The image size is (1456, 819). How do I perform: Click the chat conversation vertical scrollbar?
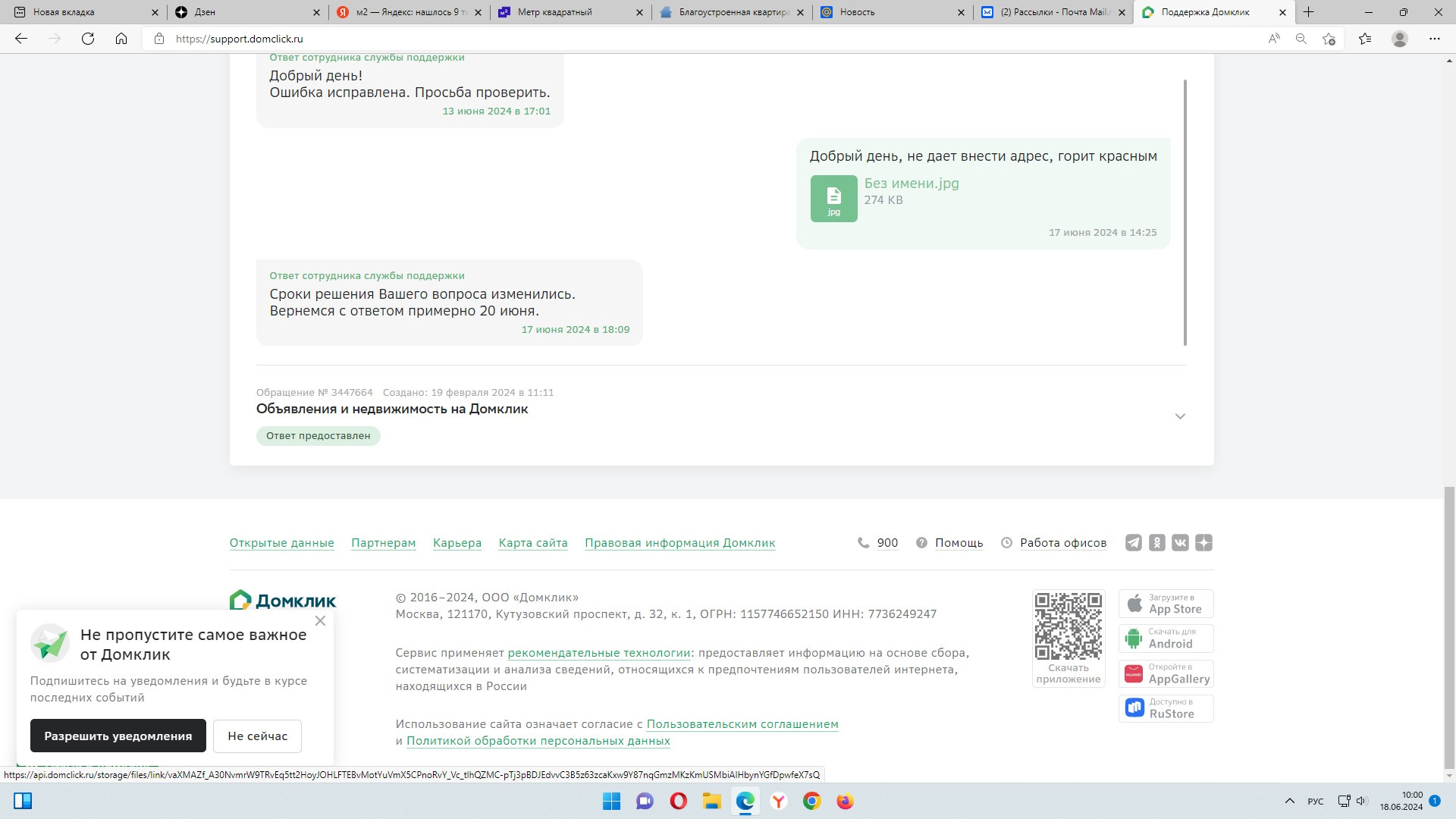click(1185, 212)
